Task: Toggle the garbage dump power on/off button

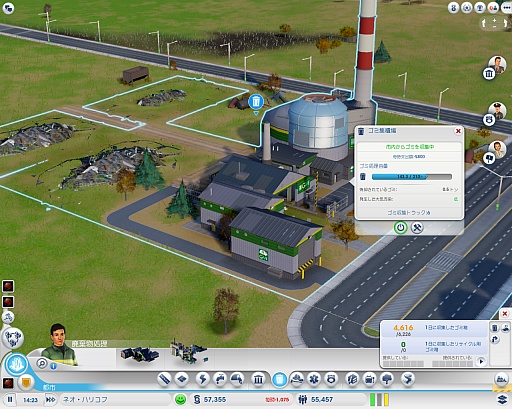Action: 400,228
